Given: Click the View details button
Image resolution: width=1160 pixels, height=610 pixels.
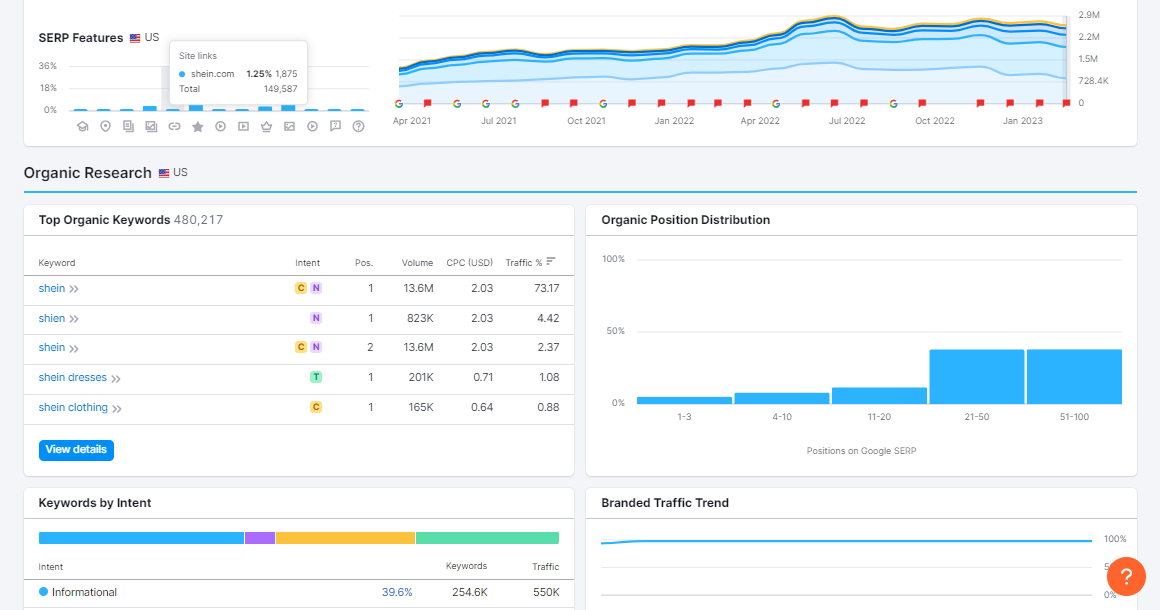Looking at the screenshot, I should [x=76, y=450].
